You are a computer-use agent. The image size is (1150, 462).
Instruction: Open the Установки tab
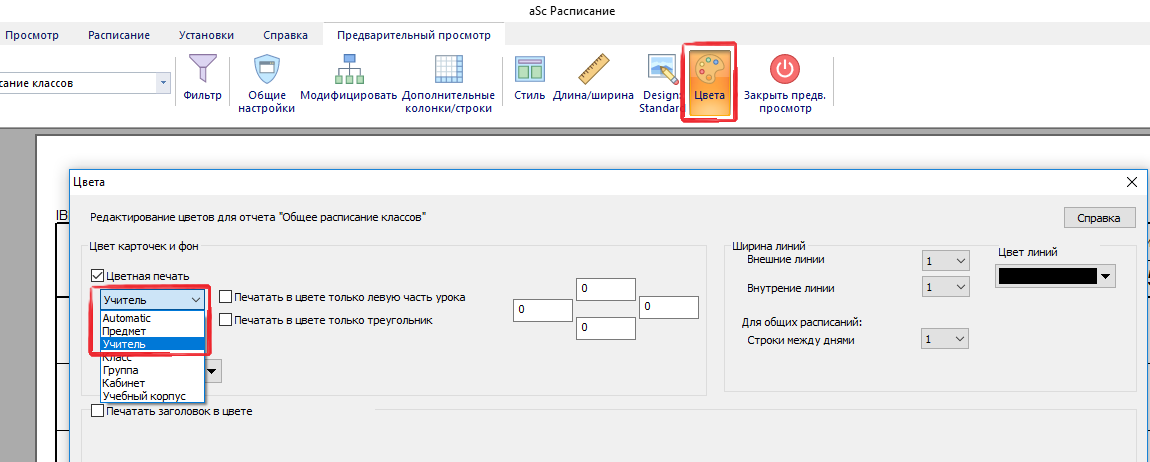206,35
